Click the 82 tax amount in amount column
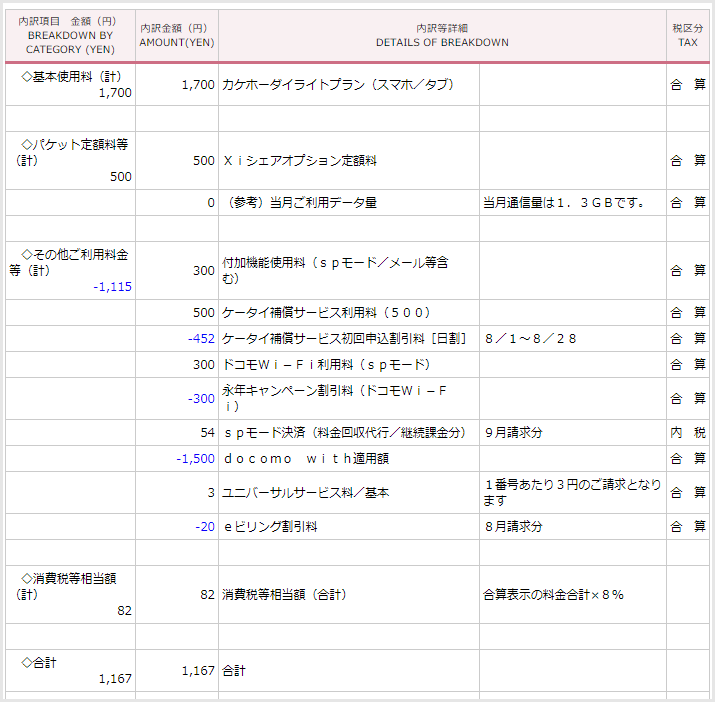The height and width of the screenshot is (702, 715). [207, 594]
